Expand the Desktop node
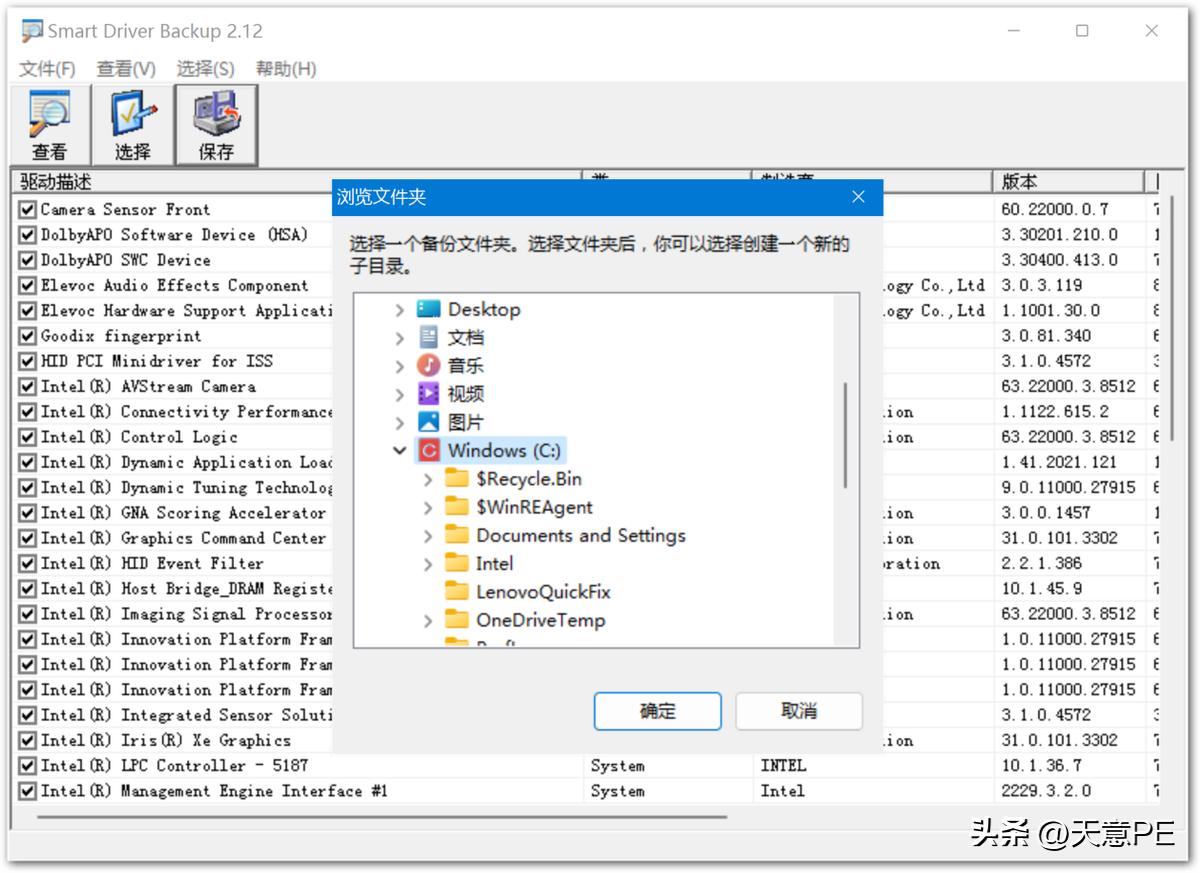Viewport: 1200px width, 873px height. [400, 309]
